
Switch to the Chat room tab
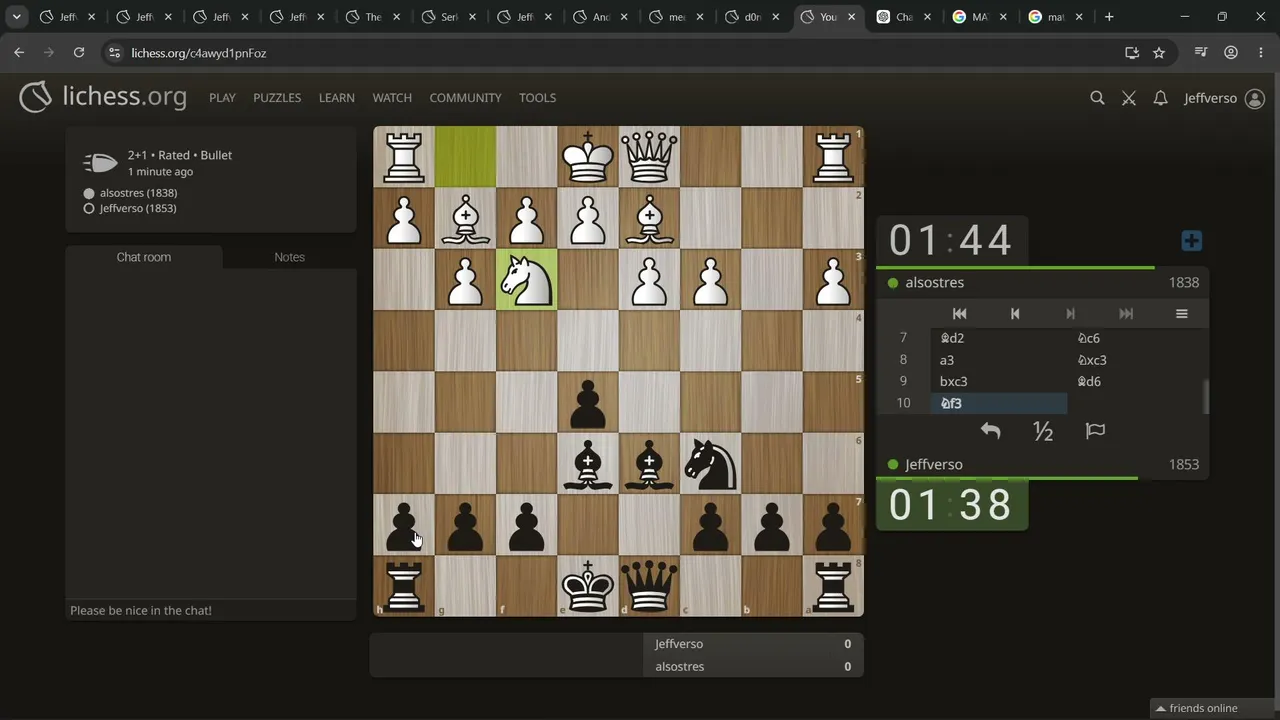pos(144,257)
